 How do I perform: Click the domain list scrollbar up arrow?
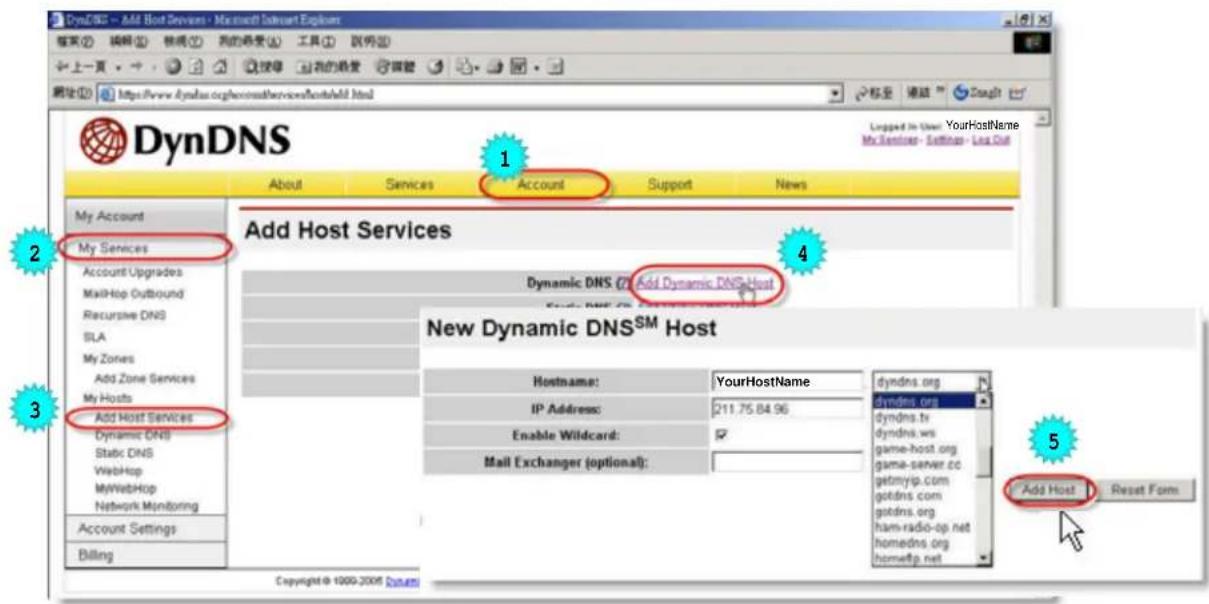pos(983,401)
